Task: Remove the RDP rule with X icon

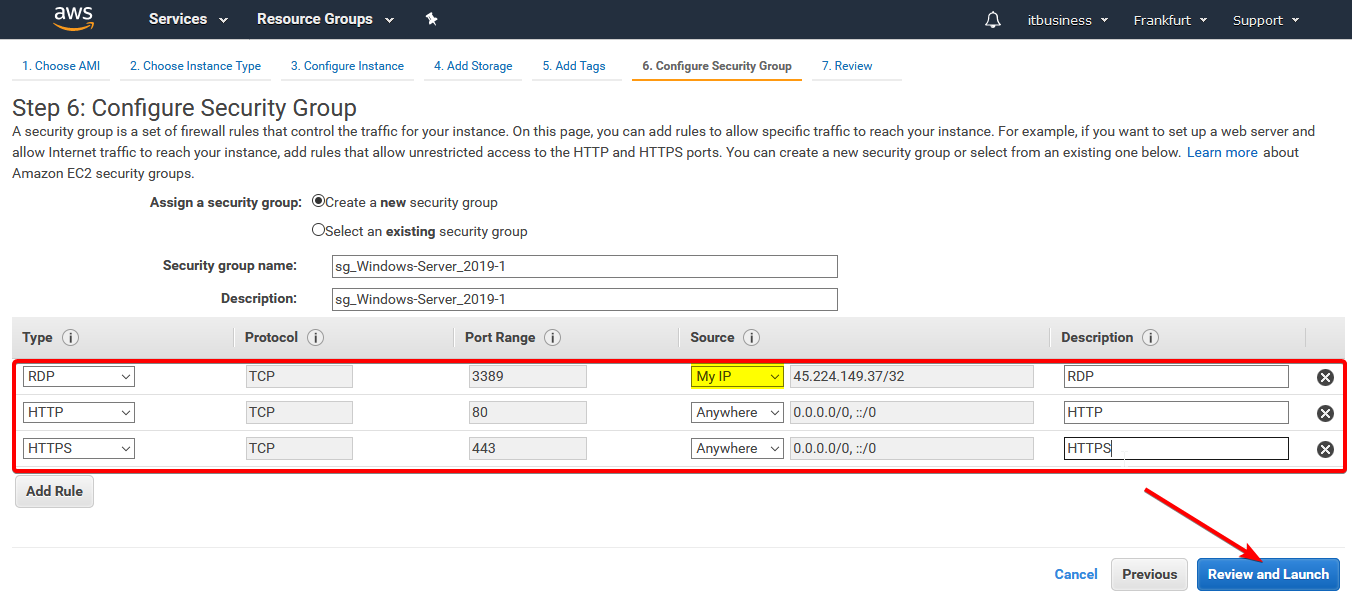Action: click(x=1325, y=377)
